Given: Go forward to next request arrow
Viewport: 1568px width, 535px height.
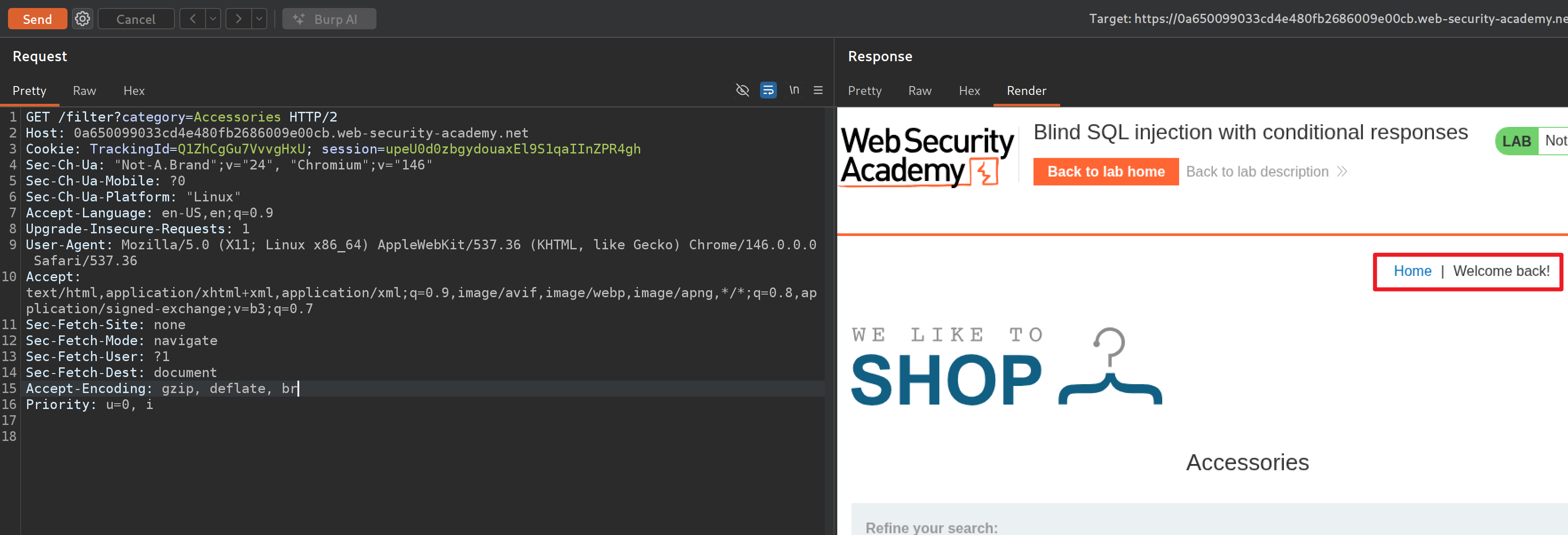Looking at the screenshot, I should coord(238,19).
